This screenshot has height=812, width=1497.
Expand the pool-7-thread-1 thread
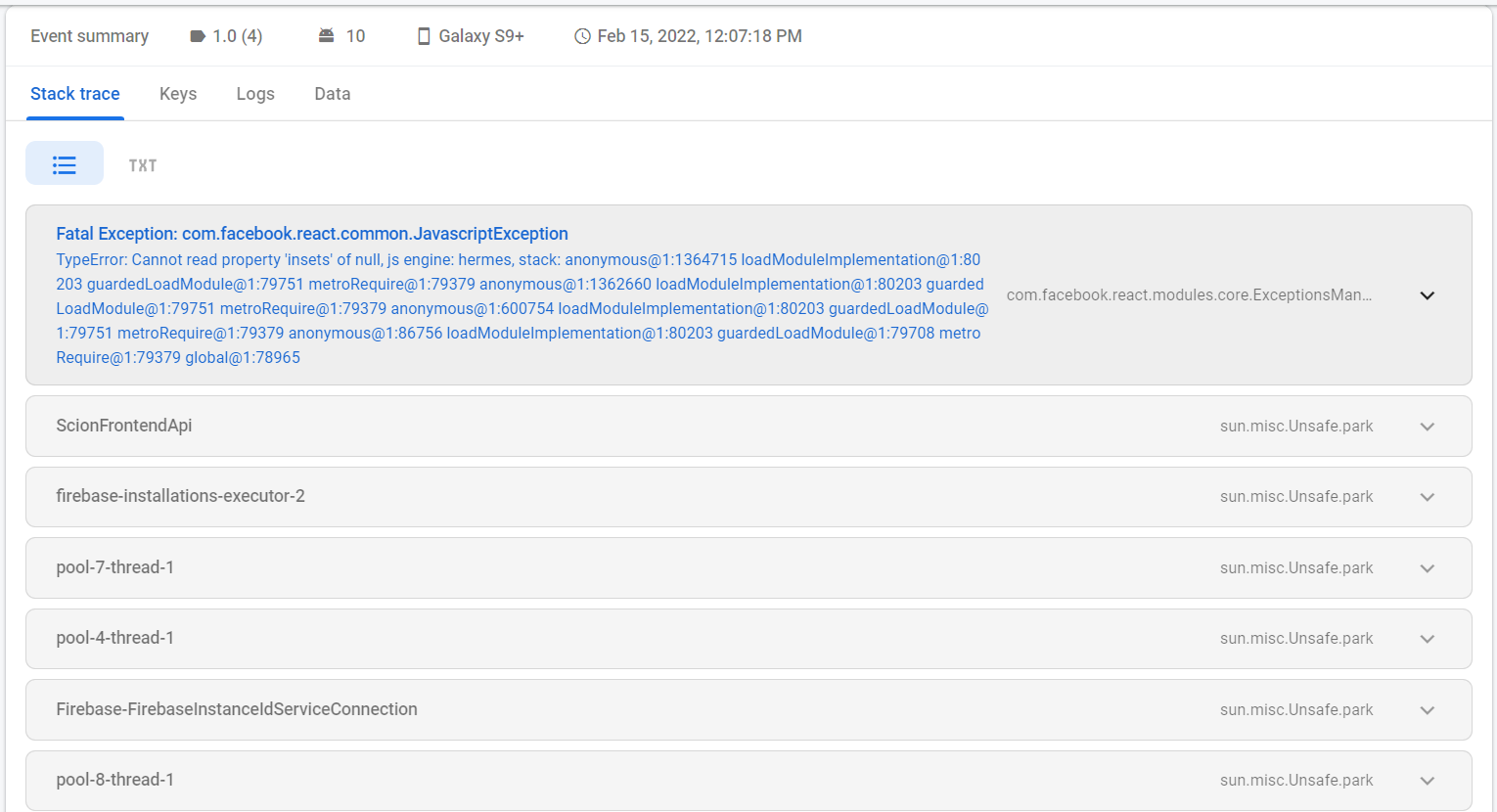point(1427,567)
